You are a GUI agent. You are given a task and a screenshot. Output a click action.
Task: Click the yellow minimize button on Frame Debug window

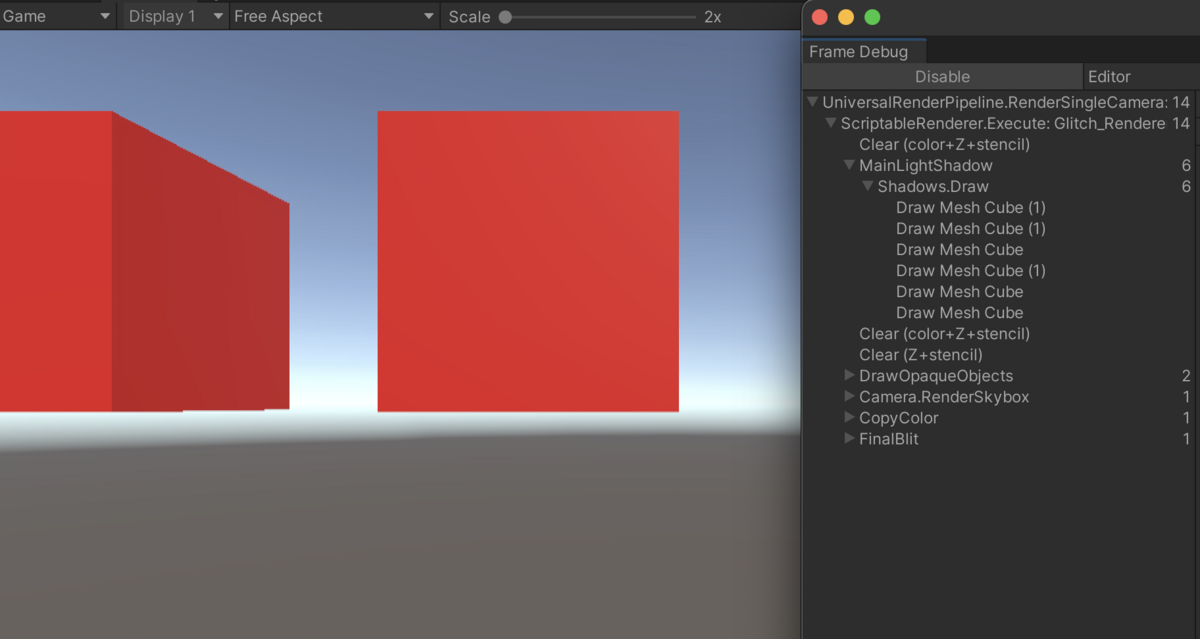844,17
